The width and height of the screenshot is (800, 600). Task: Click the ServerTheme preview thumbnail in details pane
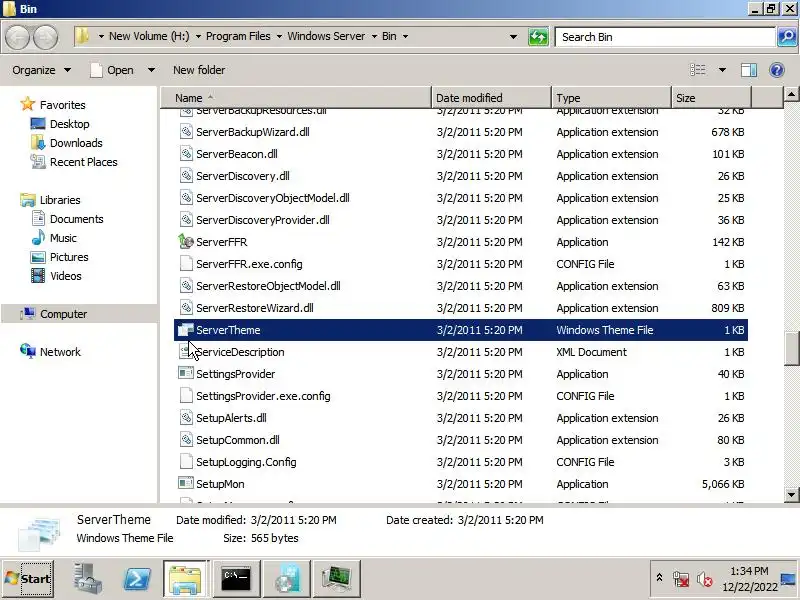pyautogui.click(x=39, y=533)
